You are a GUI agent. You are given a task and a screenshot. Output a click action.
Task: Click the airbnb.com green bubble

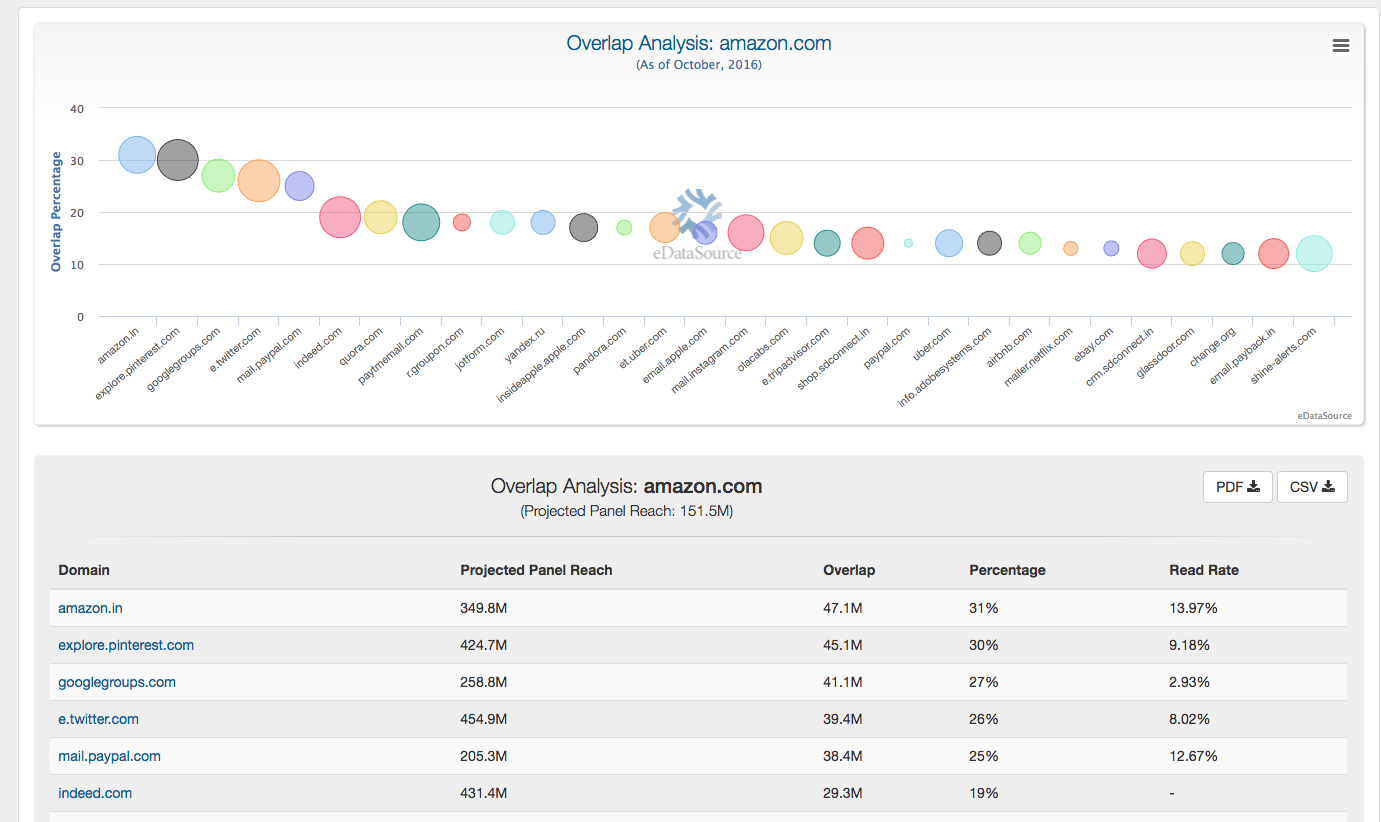coord(1030,243)
